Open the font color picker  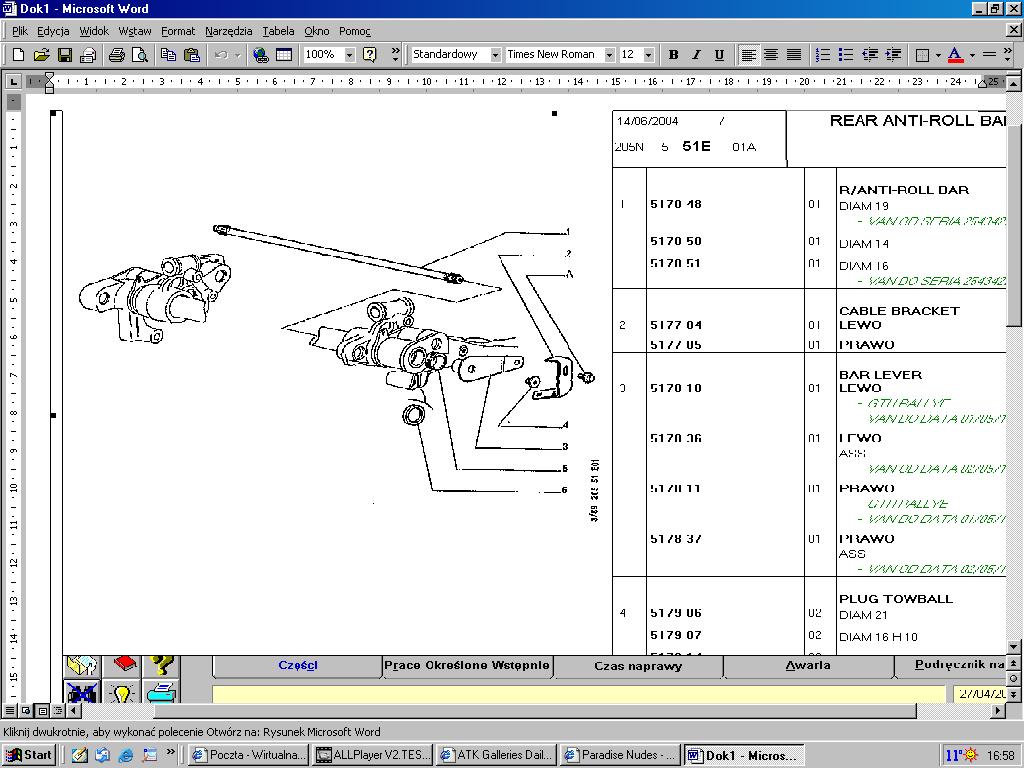tap(971, 55)
